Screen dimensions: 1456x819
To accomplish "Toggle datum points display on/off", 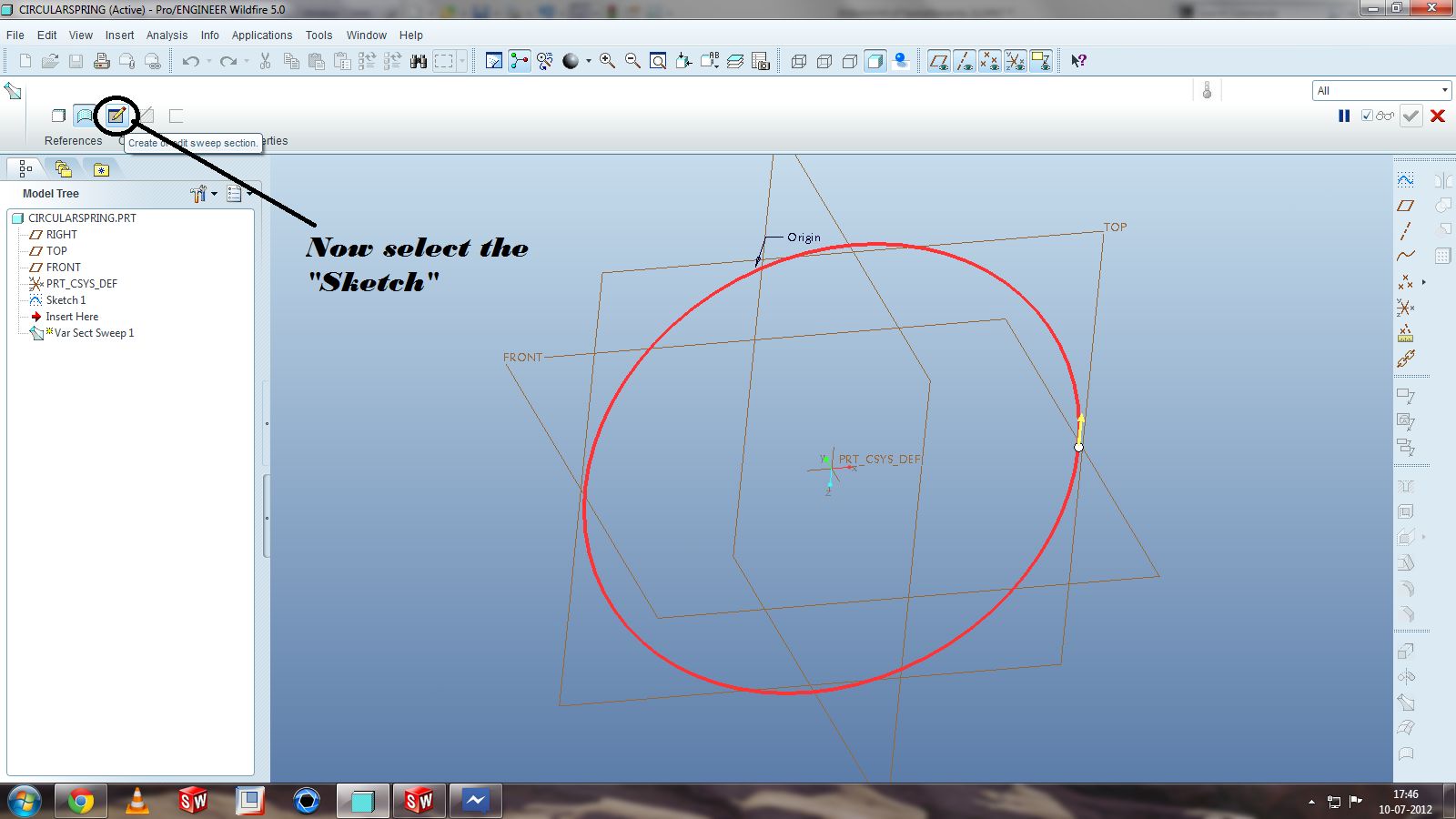I will [989, 61].
